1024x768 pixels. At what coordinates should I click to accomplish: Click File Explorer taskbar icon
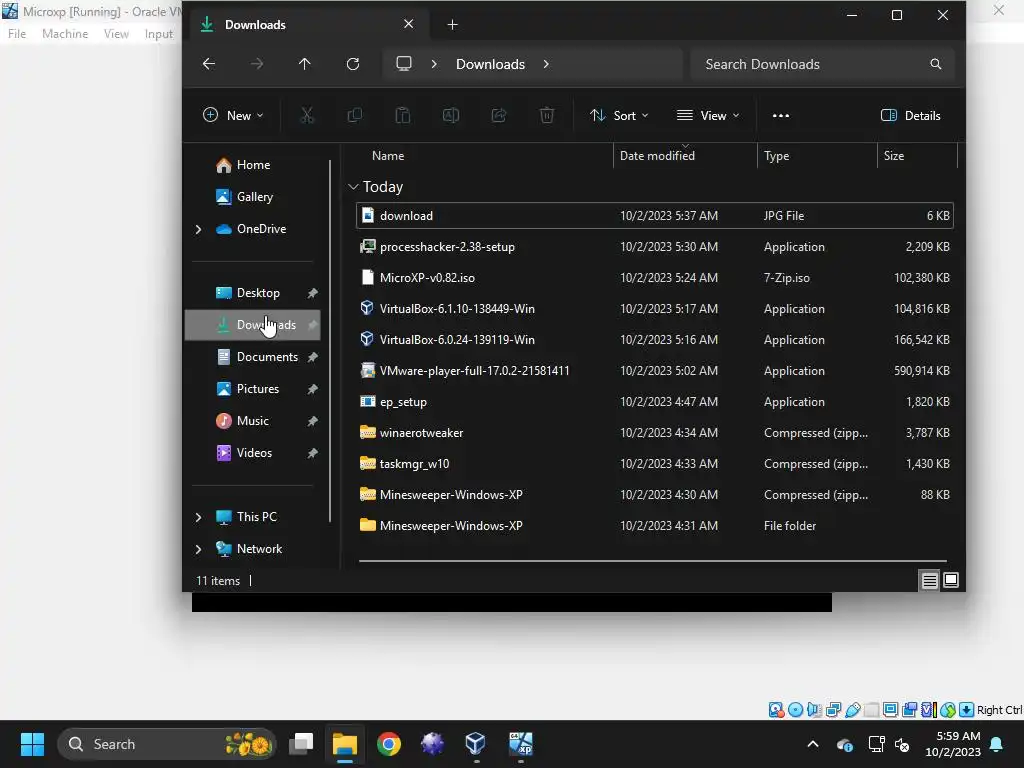(x=345, y=744)
